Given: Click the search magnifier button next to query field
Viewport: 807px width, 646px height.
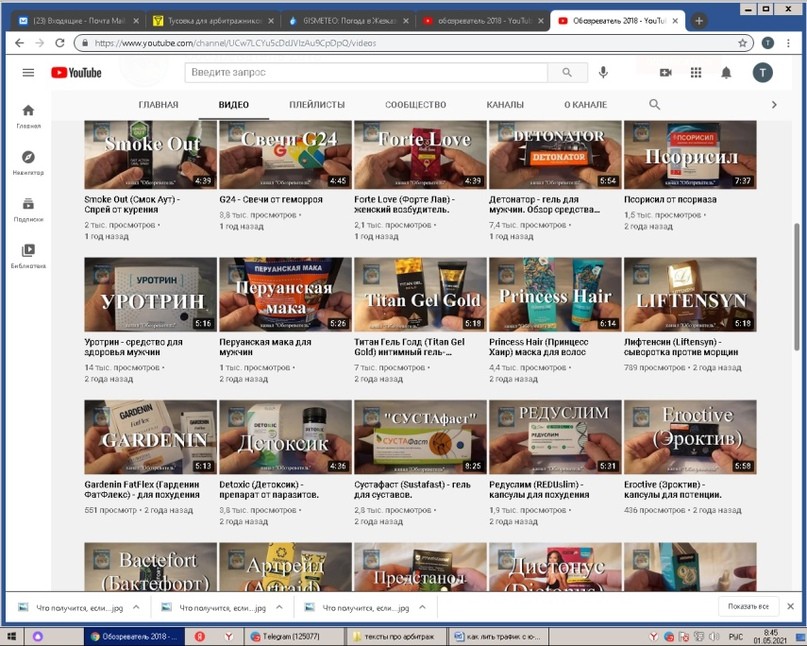Looking at the screenshot, I should pyautogui.click(x=567, y=73).
